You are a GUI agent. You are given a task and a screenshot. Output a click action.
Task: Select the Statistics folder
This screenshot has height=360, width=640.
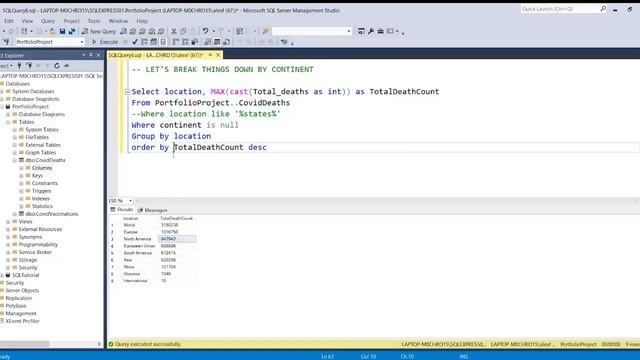click(42, 206)
